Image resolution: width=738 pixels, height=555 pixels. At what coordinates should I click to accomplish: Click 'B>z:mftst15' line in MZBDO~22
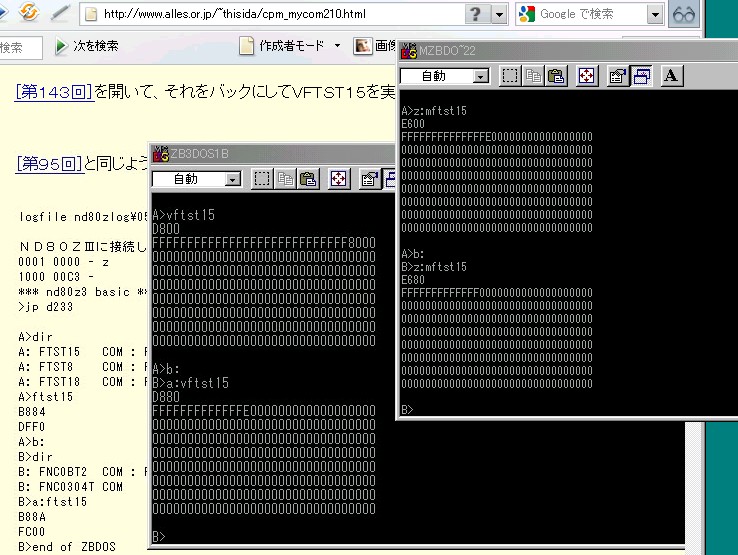tap(434, 267)
